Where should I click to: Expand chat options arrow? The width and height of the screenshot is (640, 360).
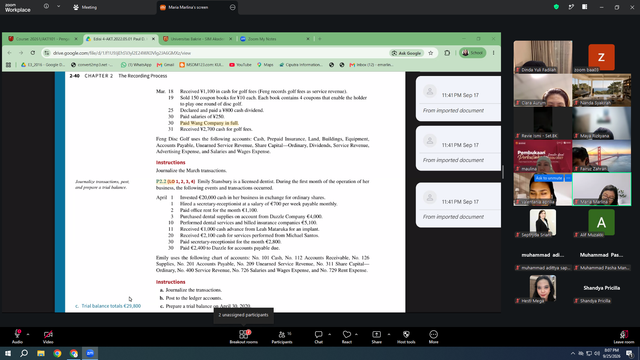pyautogui.click(x=329, y=334)
